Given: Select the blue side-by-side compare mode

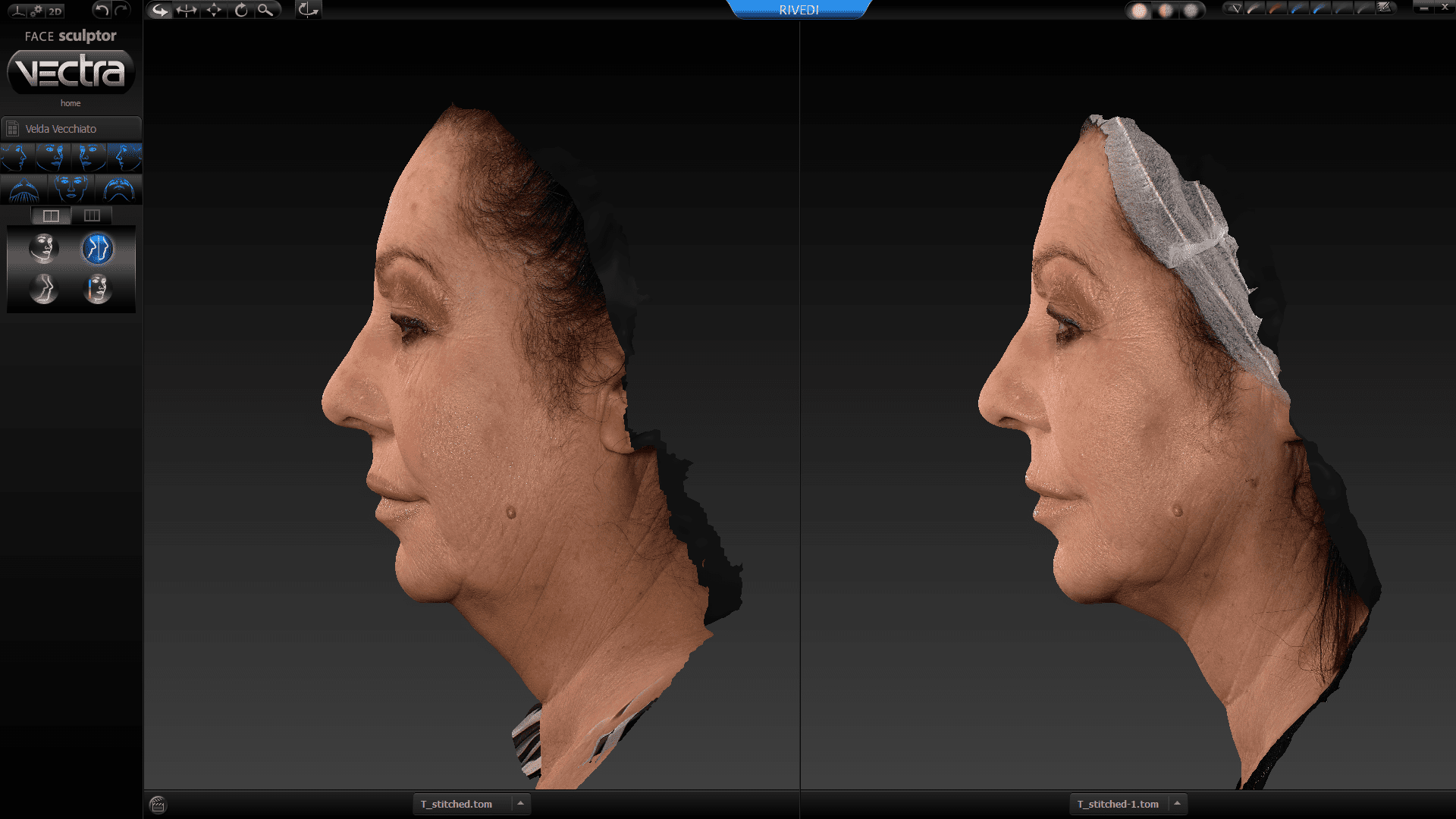Looking at the screenshot, I should click(98, 249).
